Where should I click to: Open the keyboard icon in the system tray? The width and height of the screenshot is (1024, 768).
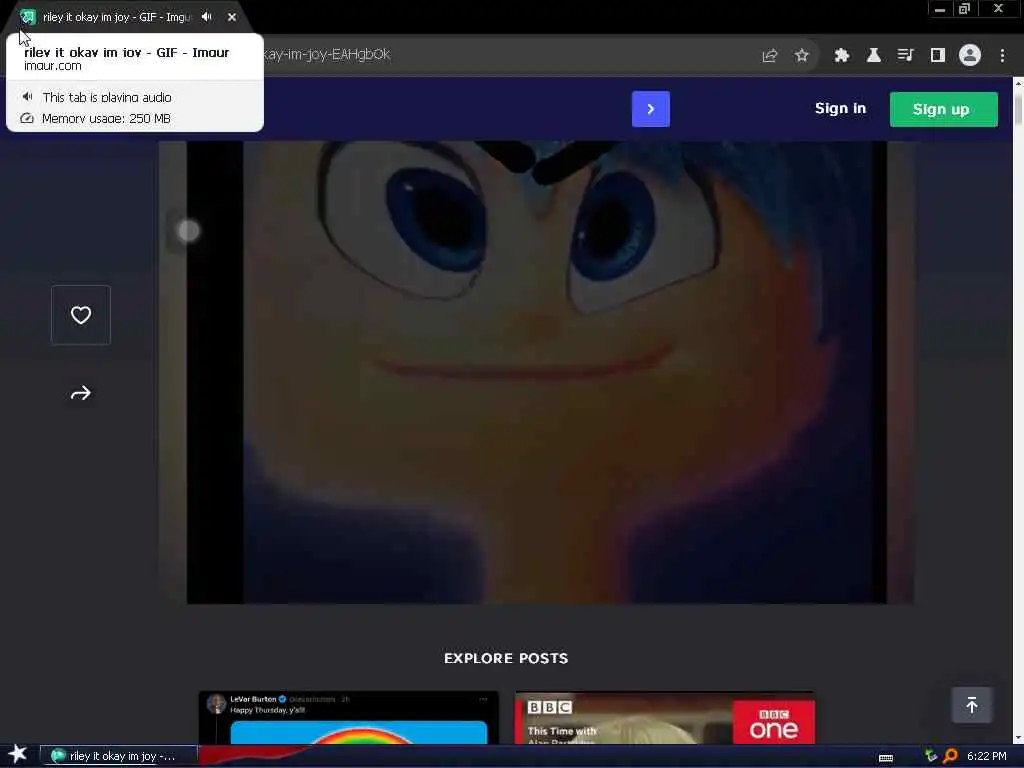[886, 758]
